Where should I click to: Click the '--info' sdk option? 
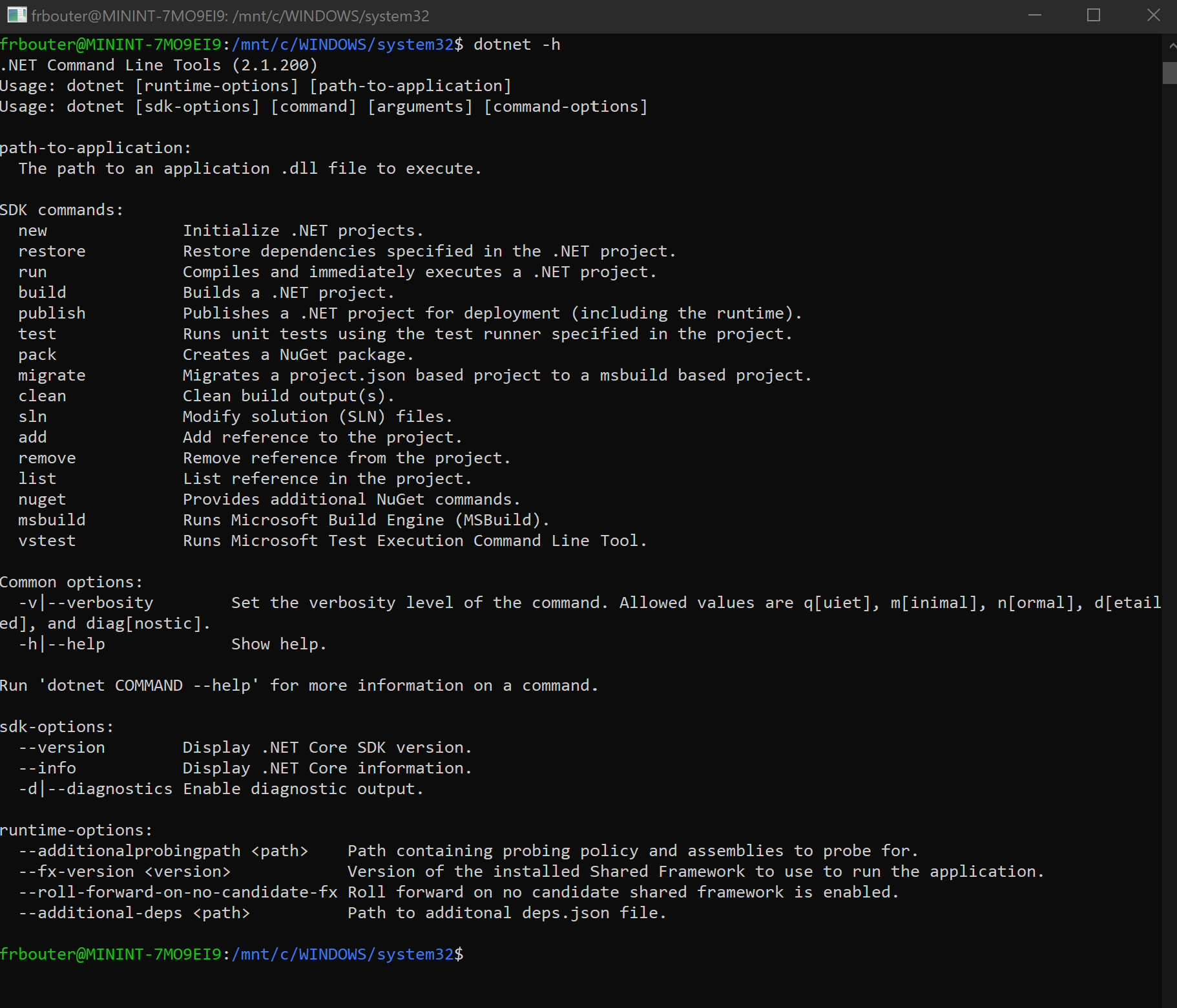(x=47, y=768)
